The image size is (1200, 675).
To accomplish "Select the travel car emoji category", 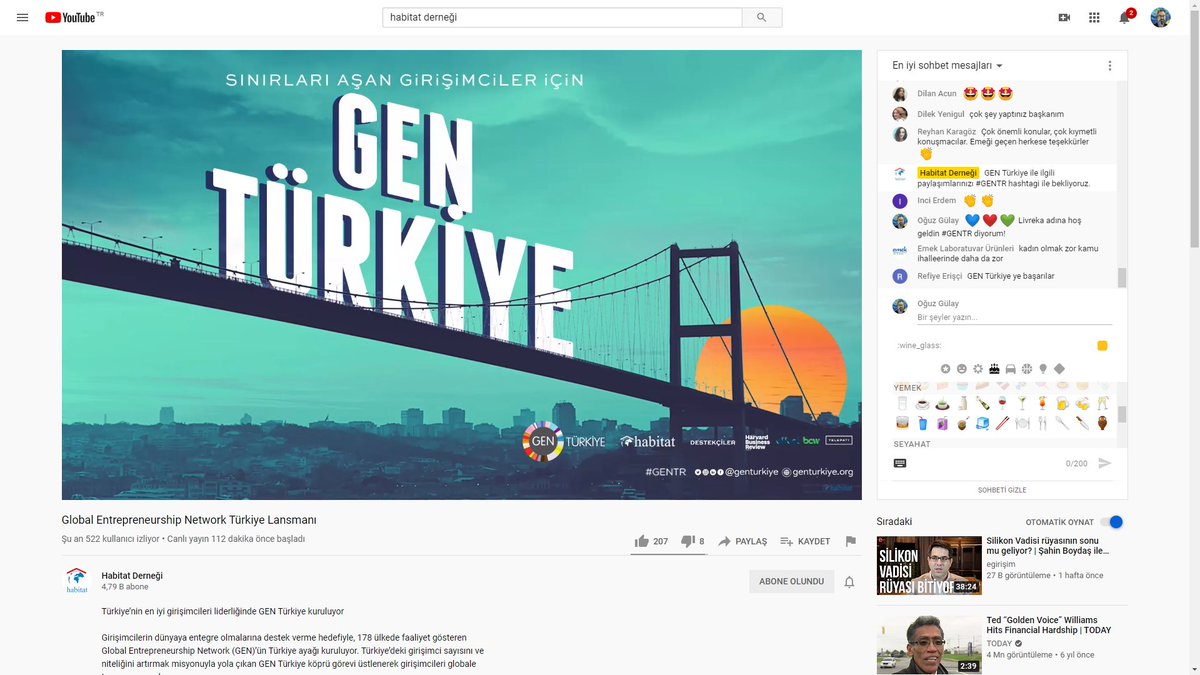I will click(1011, 369).
